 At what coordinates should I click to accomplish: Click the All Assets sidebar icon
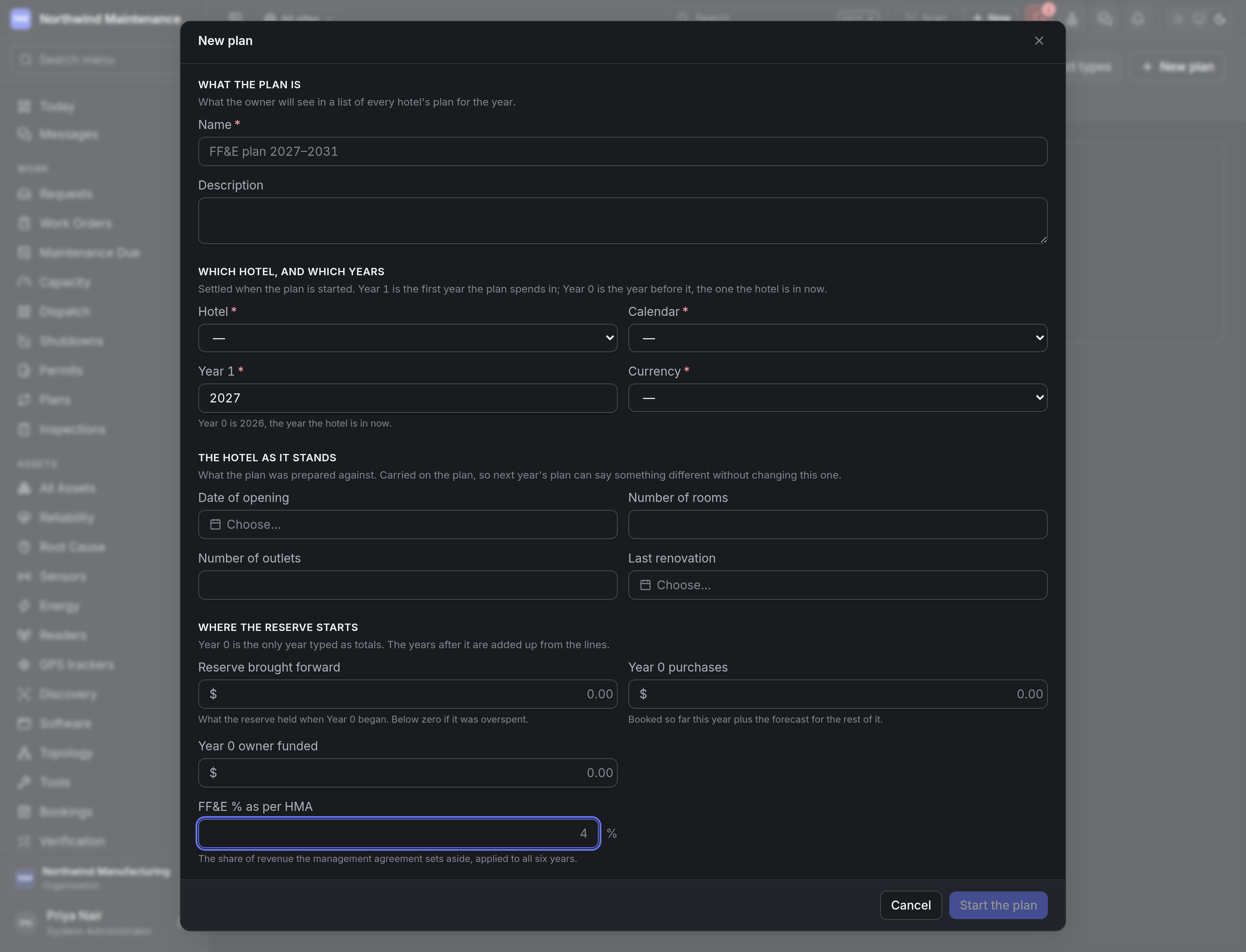(24, 488)
